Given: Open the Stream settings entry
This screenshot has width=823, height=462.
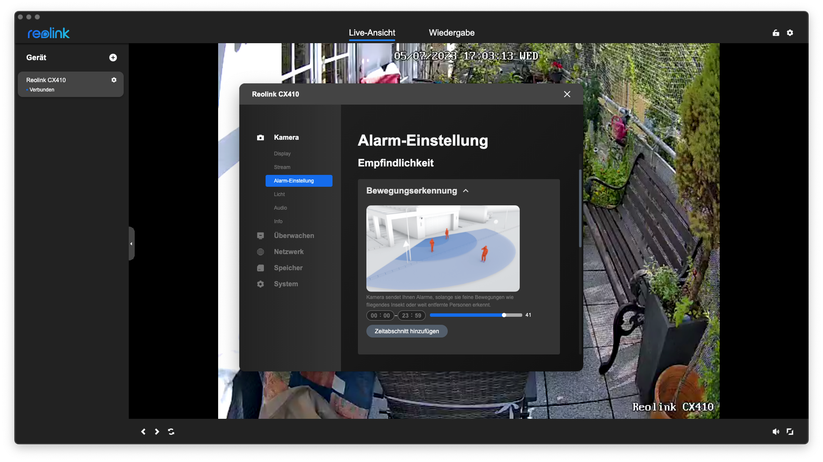Looking at the screenshot, I should pos(282,167).
